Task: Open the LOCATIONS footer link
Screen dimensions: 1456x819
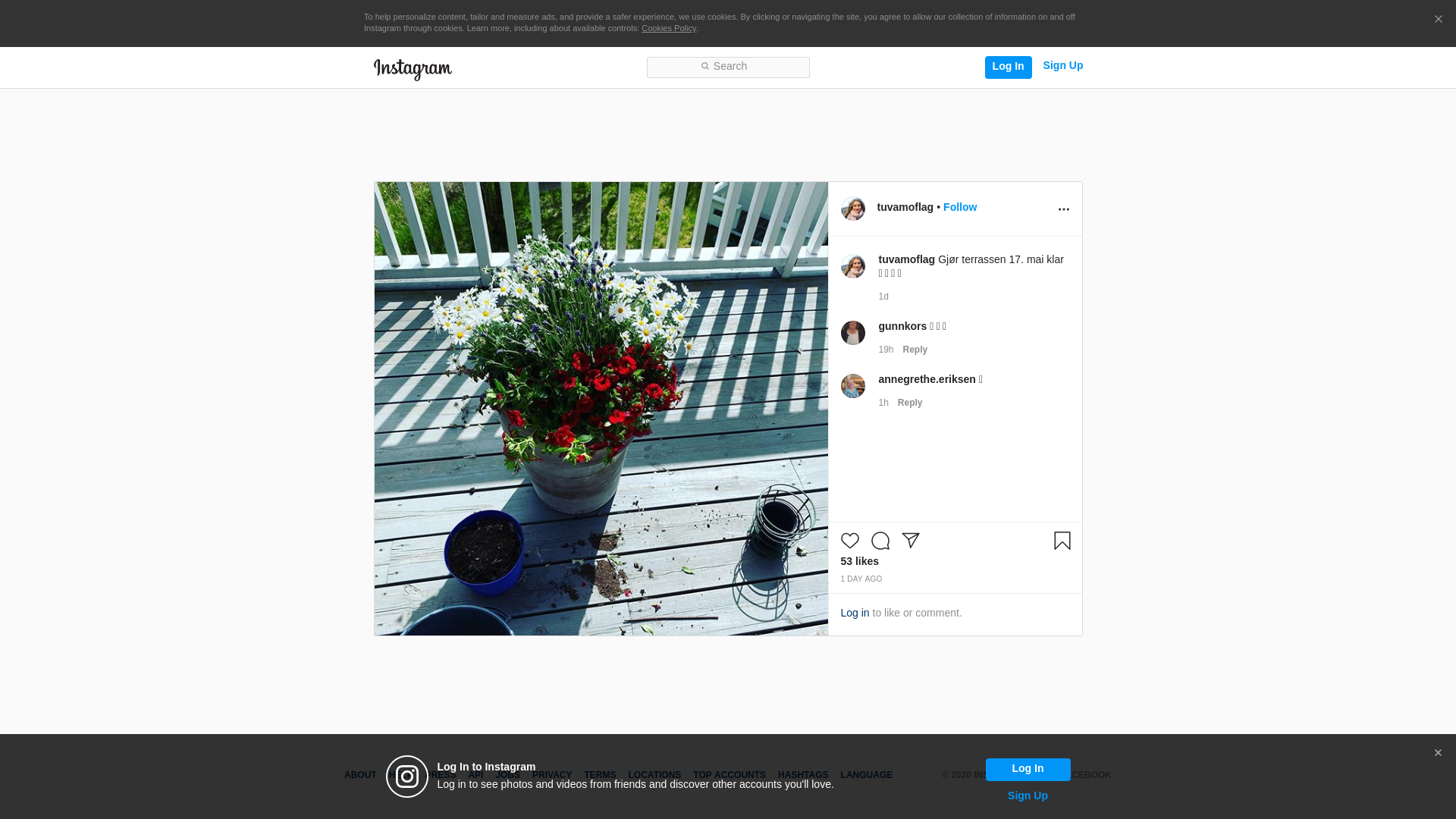Action: tap(654, 775)
